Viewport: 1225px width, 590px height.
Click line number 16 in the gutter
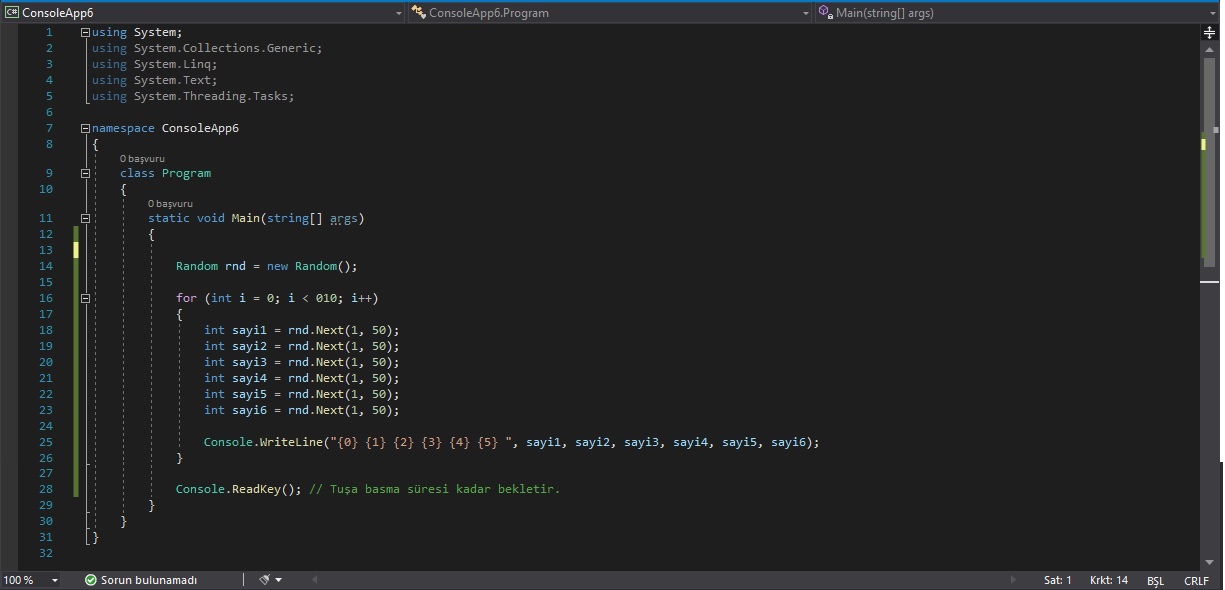46,298
